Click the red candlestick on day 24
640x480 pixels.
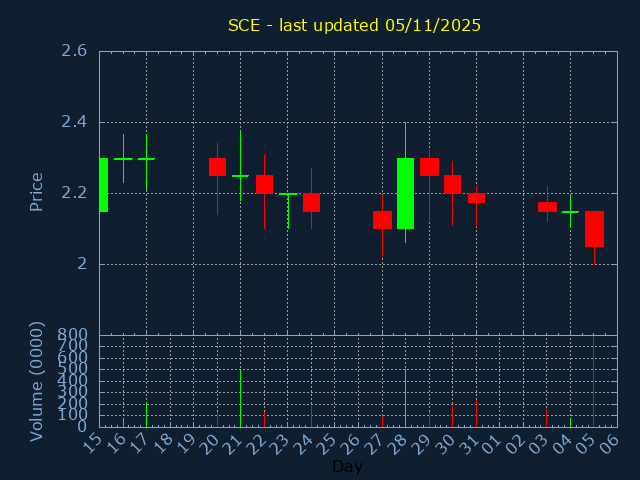click(311, 203)
